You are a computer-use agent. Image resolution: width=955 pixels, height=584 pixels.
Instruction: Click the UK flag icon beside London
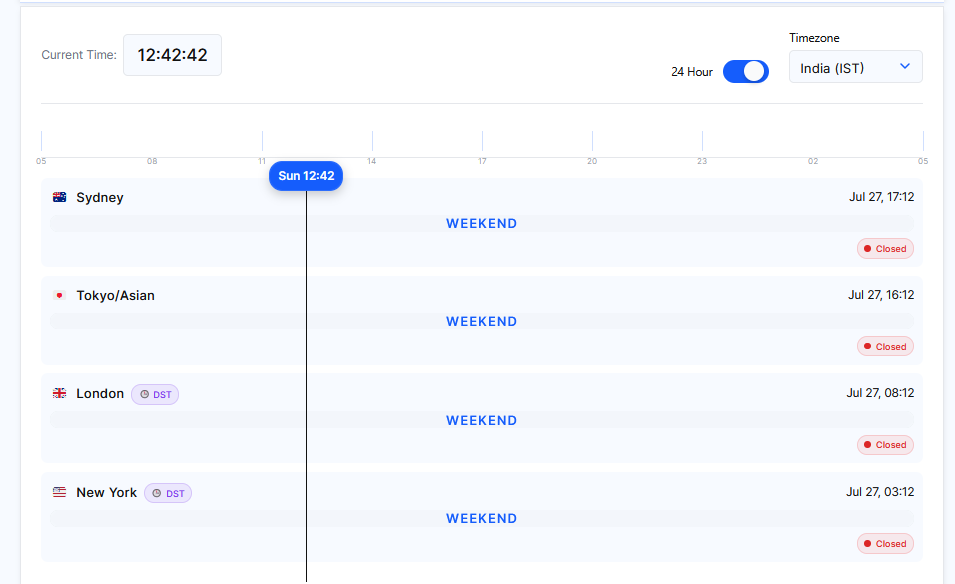(60, 393)
